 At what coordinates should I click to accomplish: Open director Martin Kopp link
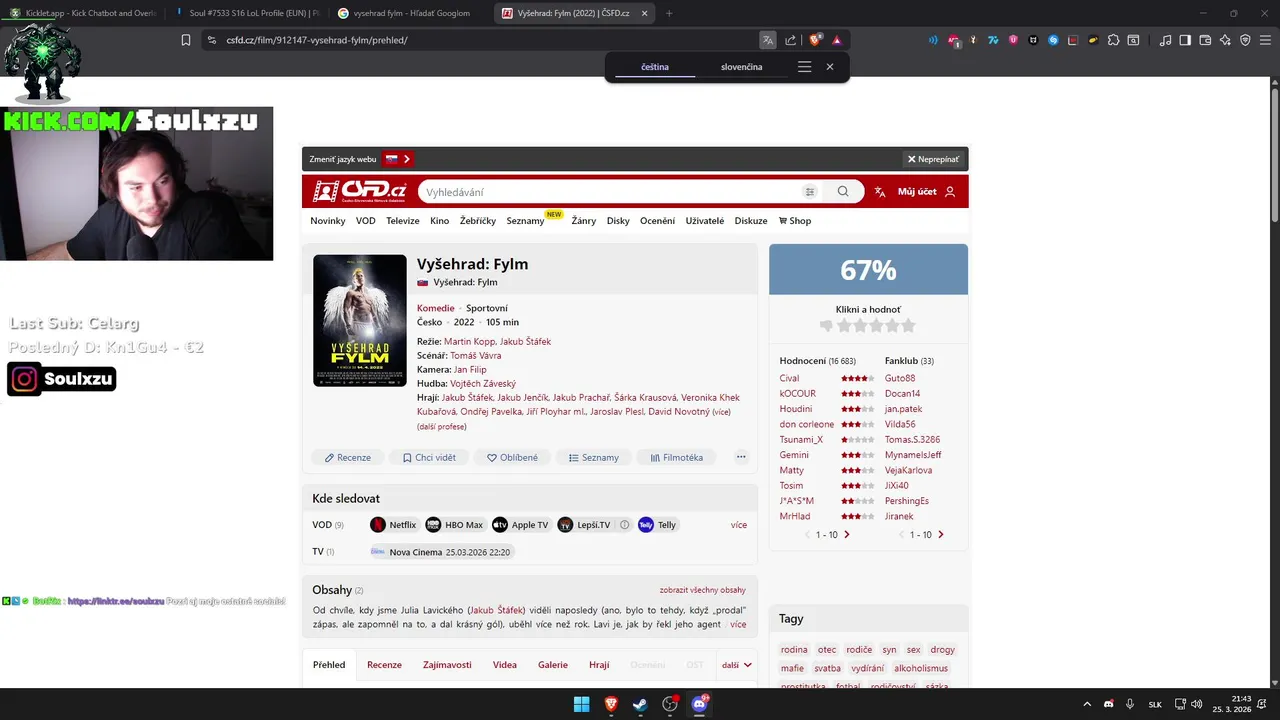click(x=469, y=341)
